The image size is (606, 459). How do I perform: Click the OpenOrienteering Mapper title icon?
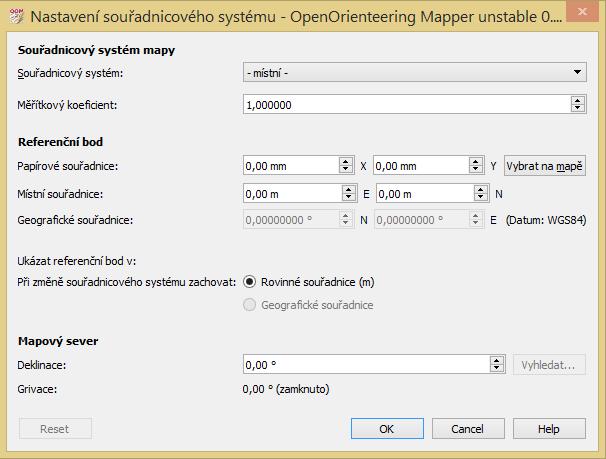tap(16, 16)
